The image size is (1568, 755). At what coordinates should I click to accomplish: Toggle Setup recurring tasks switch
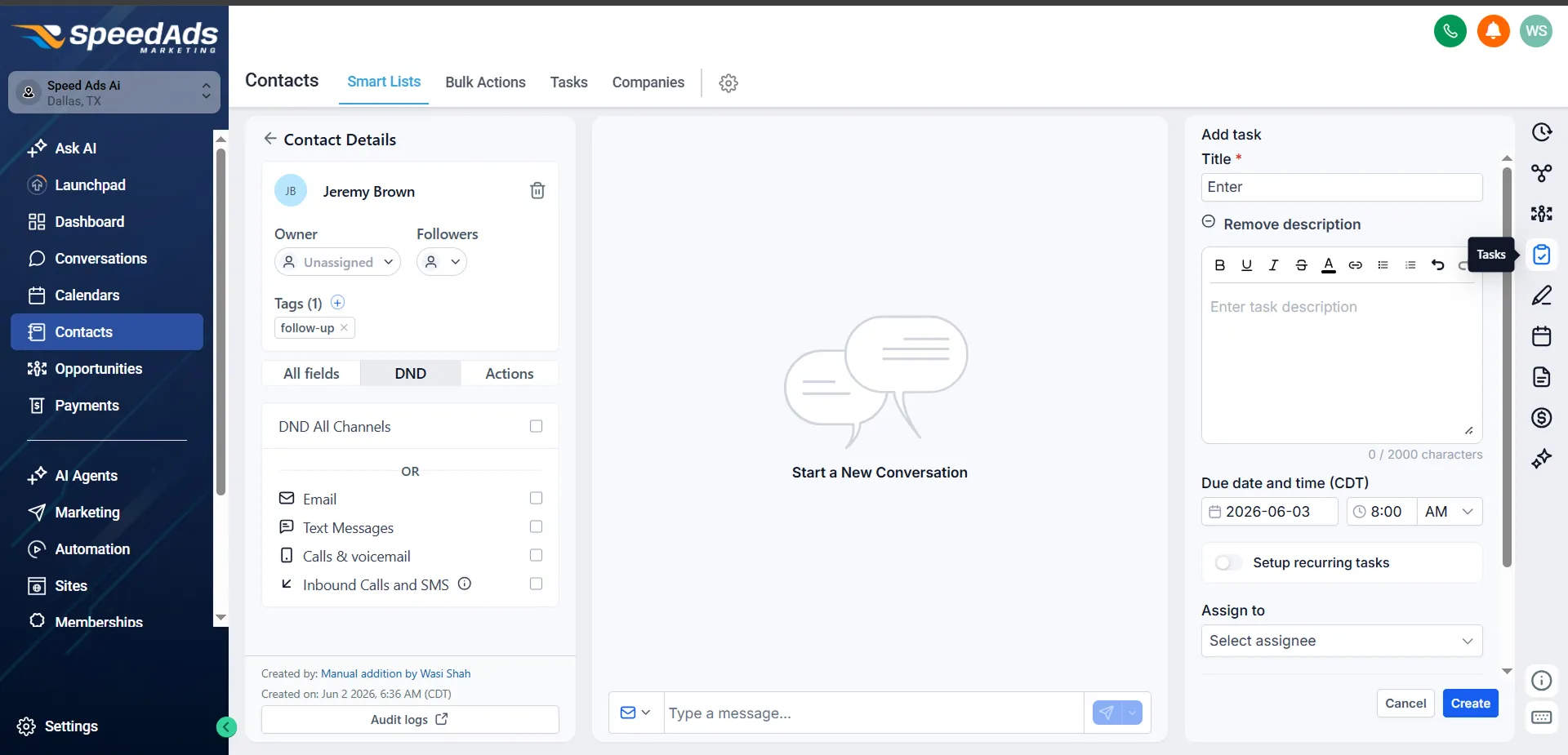(1228, 562)
